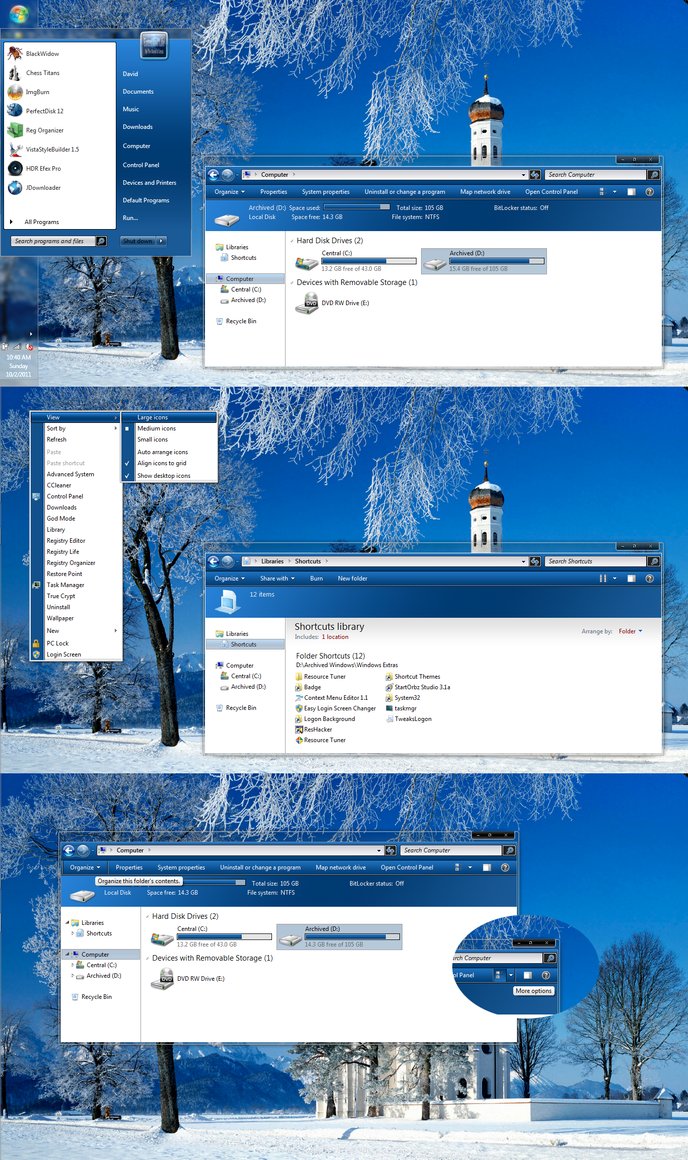Image resolution: width=688 pixels, height=1160 pixels.
Task: Open the Context Menu Editor 1.1 shortcut
Action: click(x=335, y=697)
